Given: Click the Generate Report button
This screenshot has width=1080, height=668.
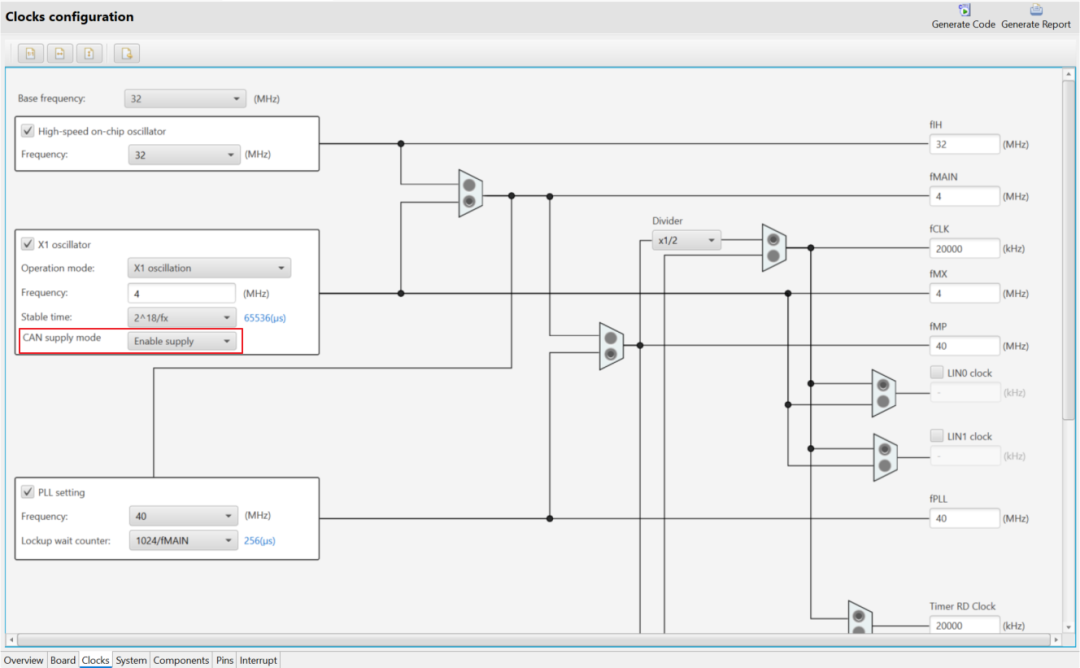Looking at the screenshot, I should click(x=1035, y=16).
